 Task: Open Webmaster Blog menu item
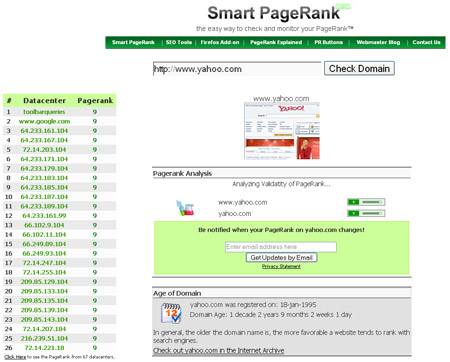[378, 42]
